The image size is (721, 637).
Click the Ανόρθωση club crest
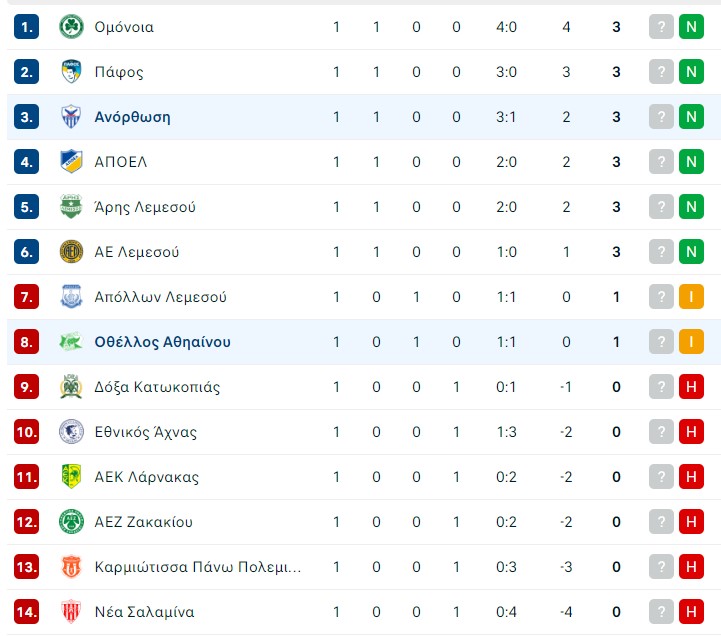71,117
